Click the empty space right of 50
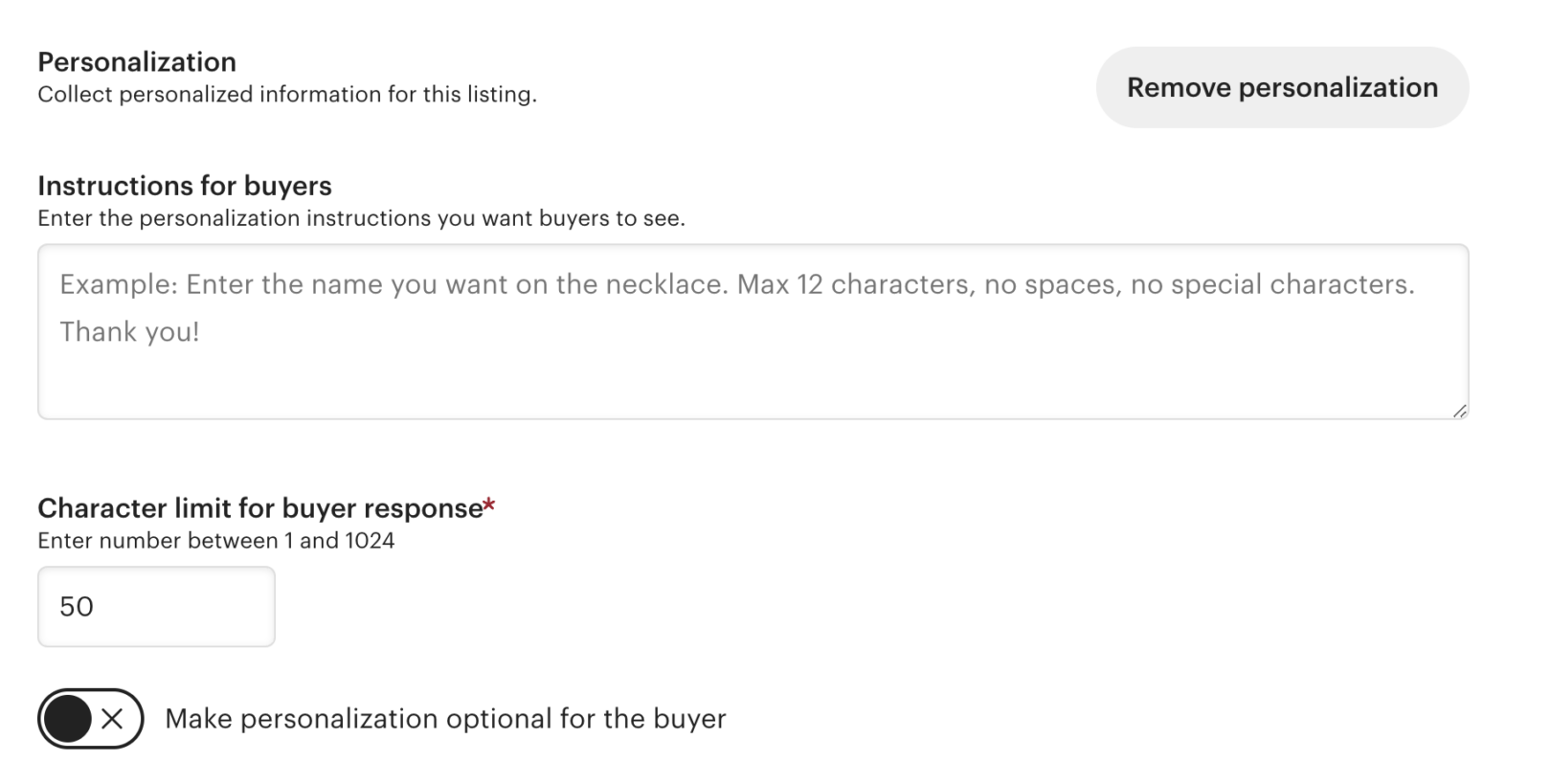This screenshot has width=1551, height=784. 191,607
